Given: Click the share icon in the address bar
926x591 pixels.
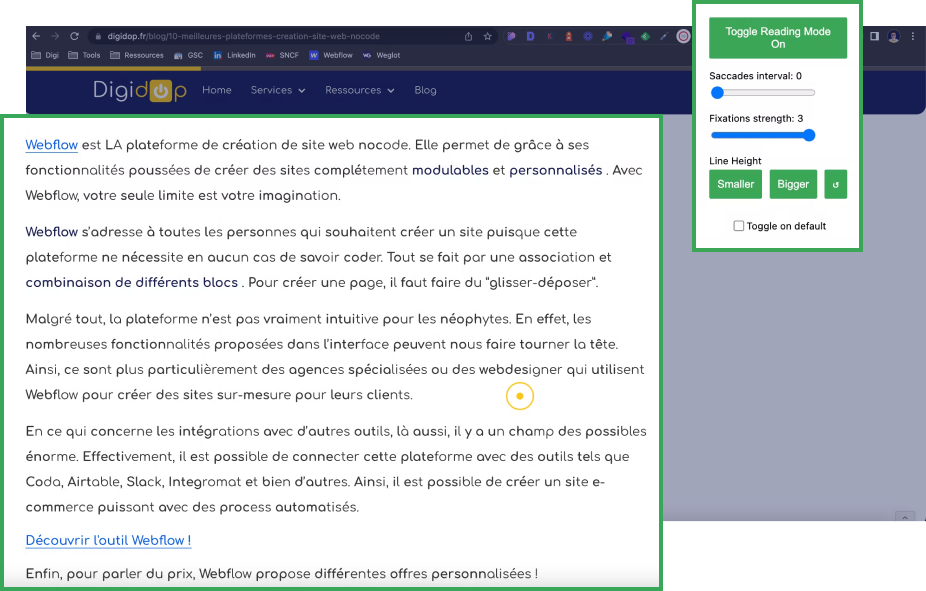Looking at the screenshot, I should click(x=468, y=36).
